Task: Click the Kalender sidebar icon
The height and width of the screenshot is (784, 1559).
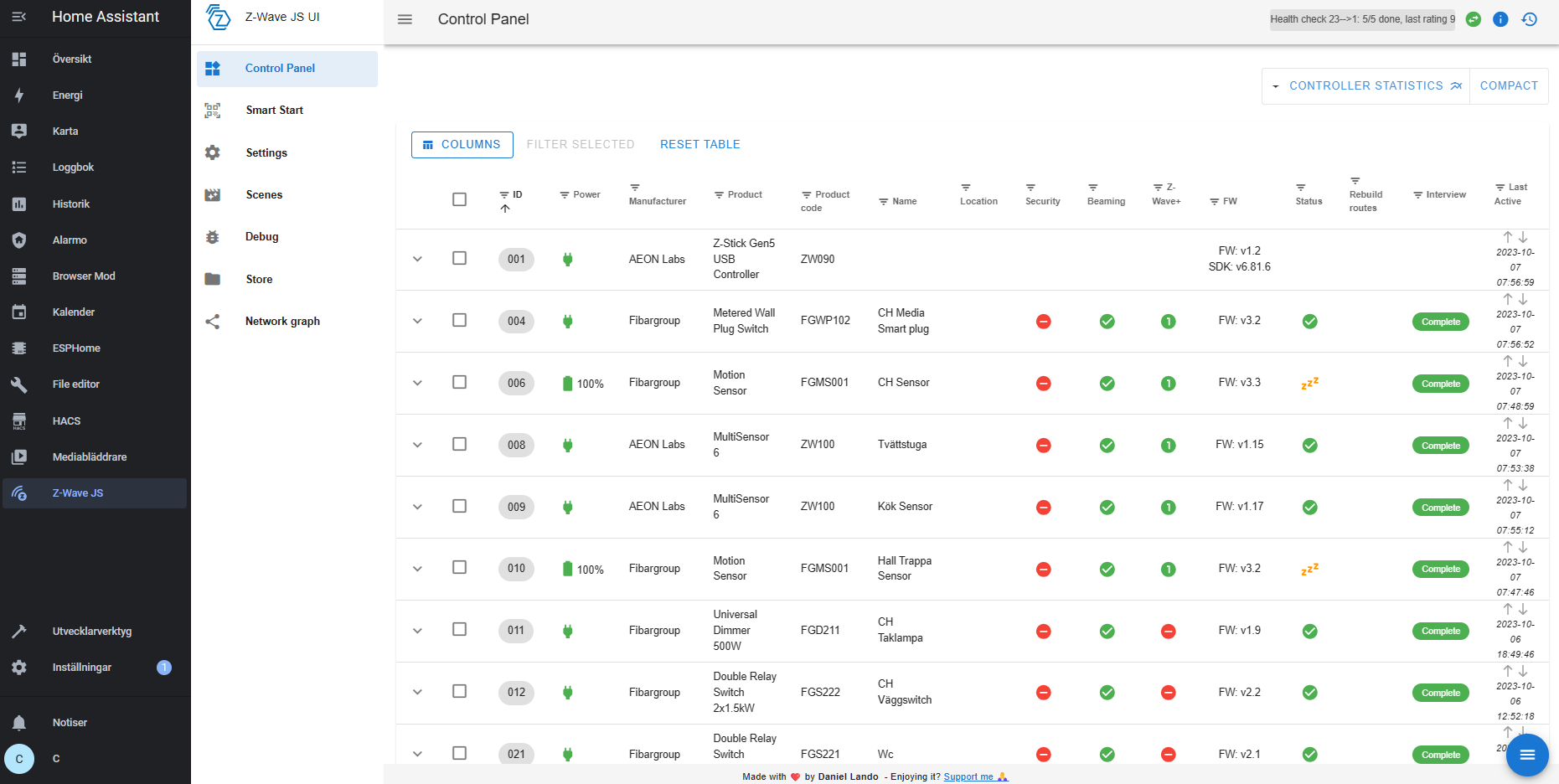Action: click(19, 312)
